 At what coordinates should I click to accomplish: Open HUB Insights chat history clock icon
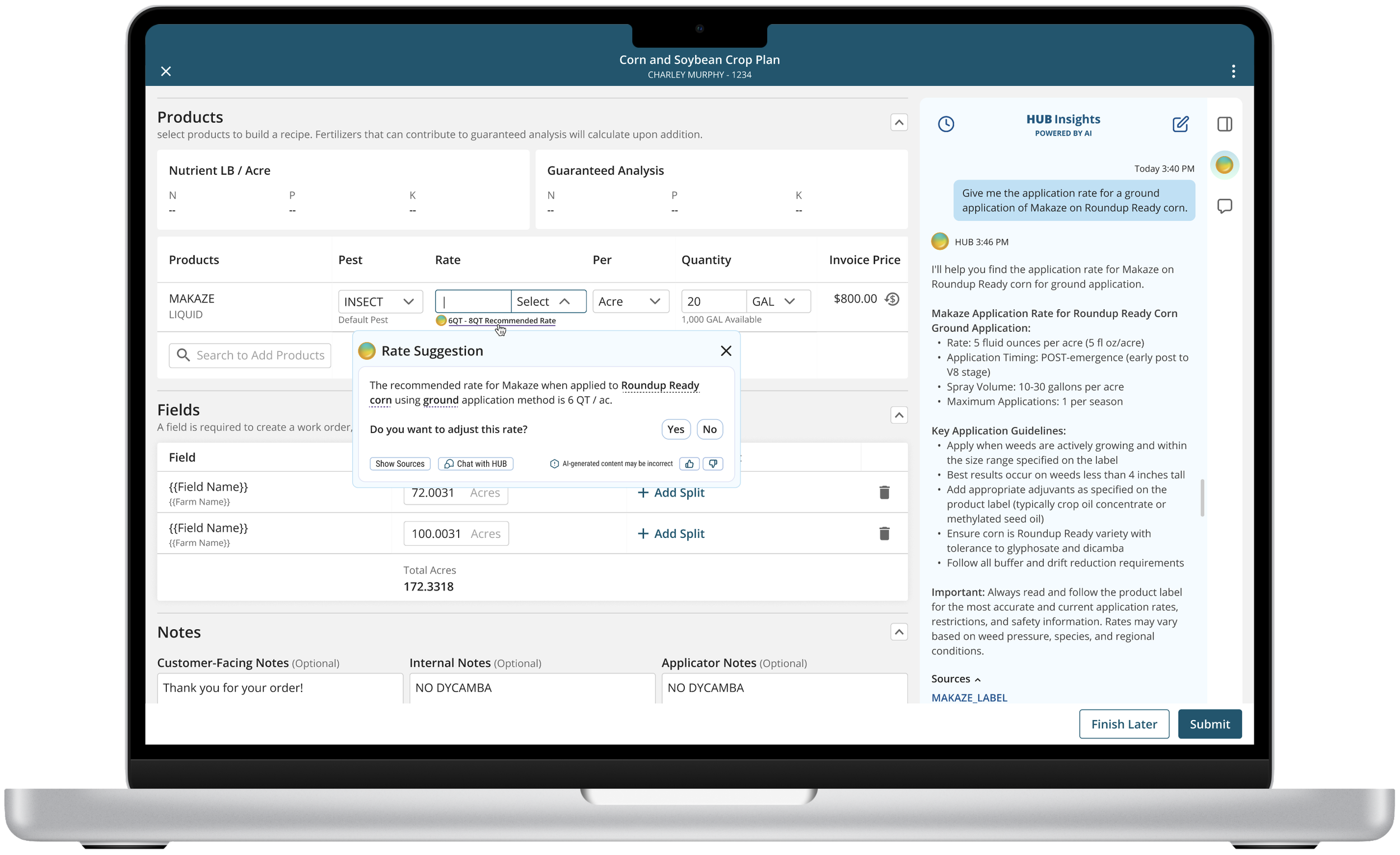pyautogui.click(x=945, y=124)
